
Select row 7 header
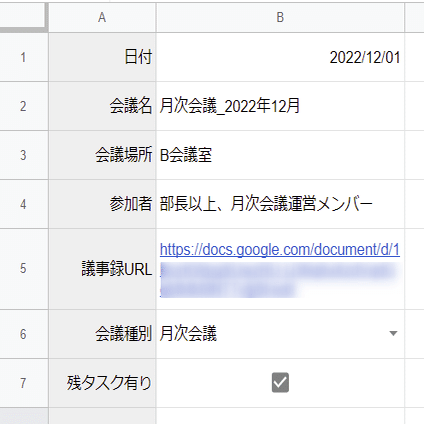pyautogui.click(x=24, y=383)
